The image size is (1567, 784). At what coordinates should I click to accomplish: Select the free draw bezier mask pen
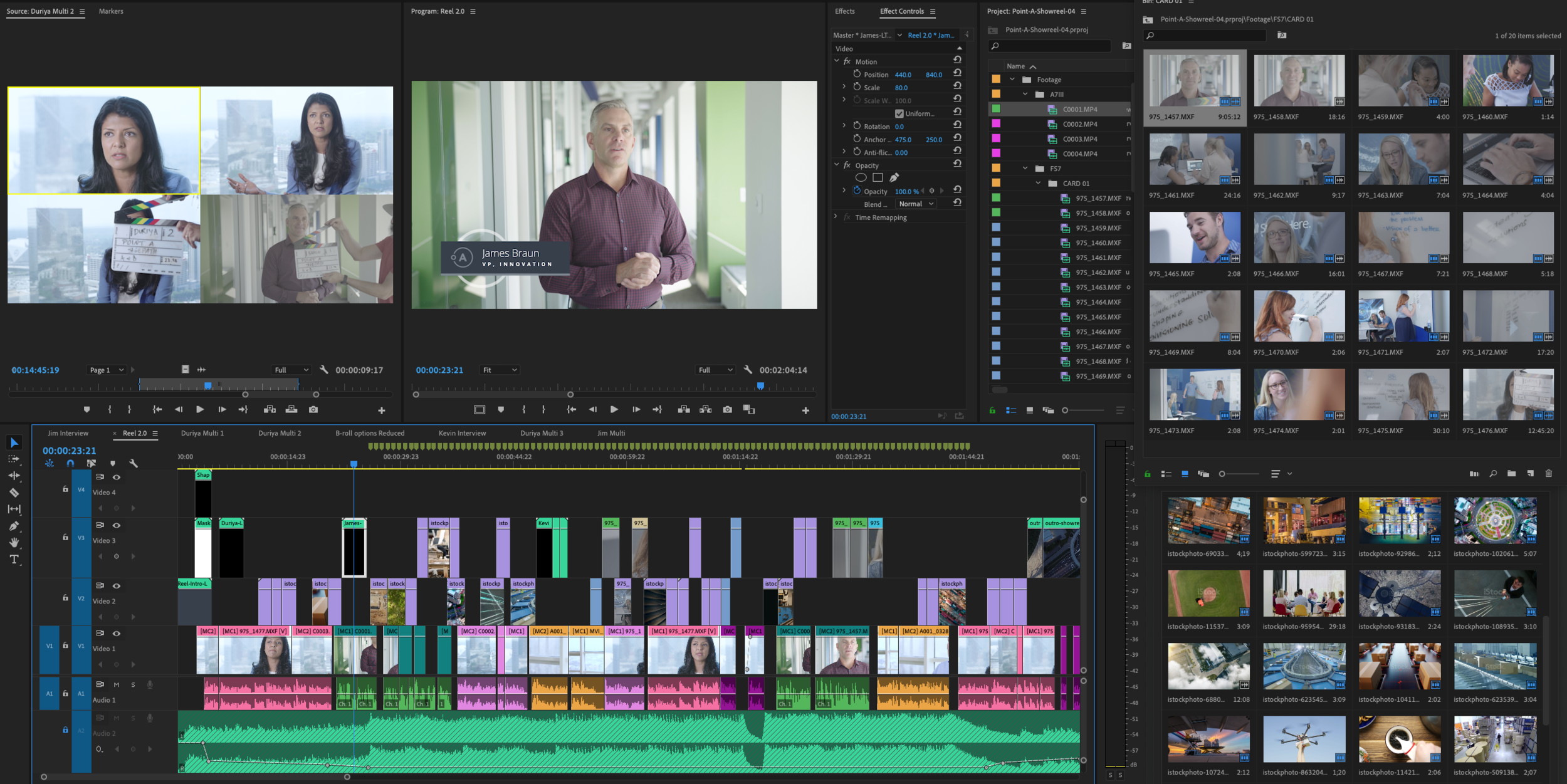pos(894,178)
